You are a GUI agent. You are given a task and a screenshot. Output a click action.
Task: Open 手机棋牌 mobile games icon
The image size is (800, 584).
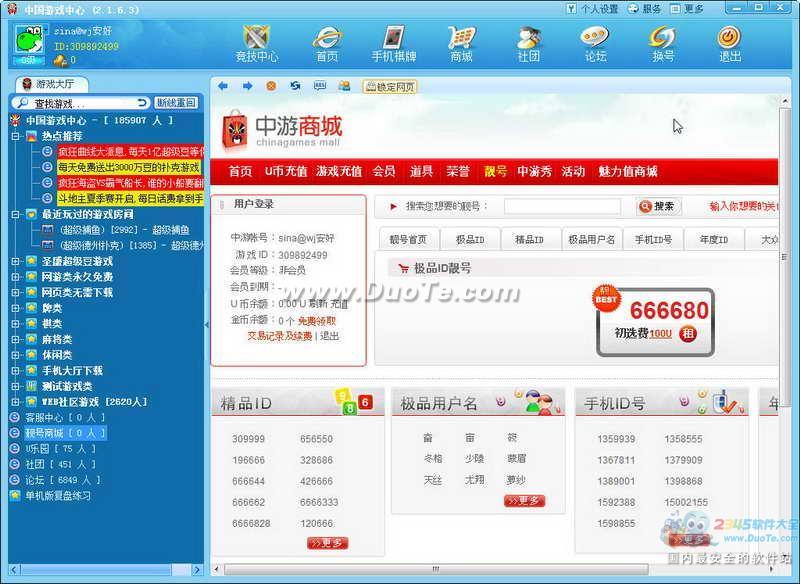[x=394, y=45]
